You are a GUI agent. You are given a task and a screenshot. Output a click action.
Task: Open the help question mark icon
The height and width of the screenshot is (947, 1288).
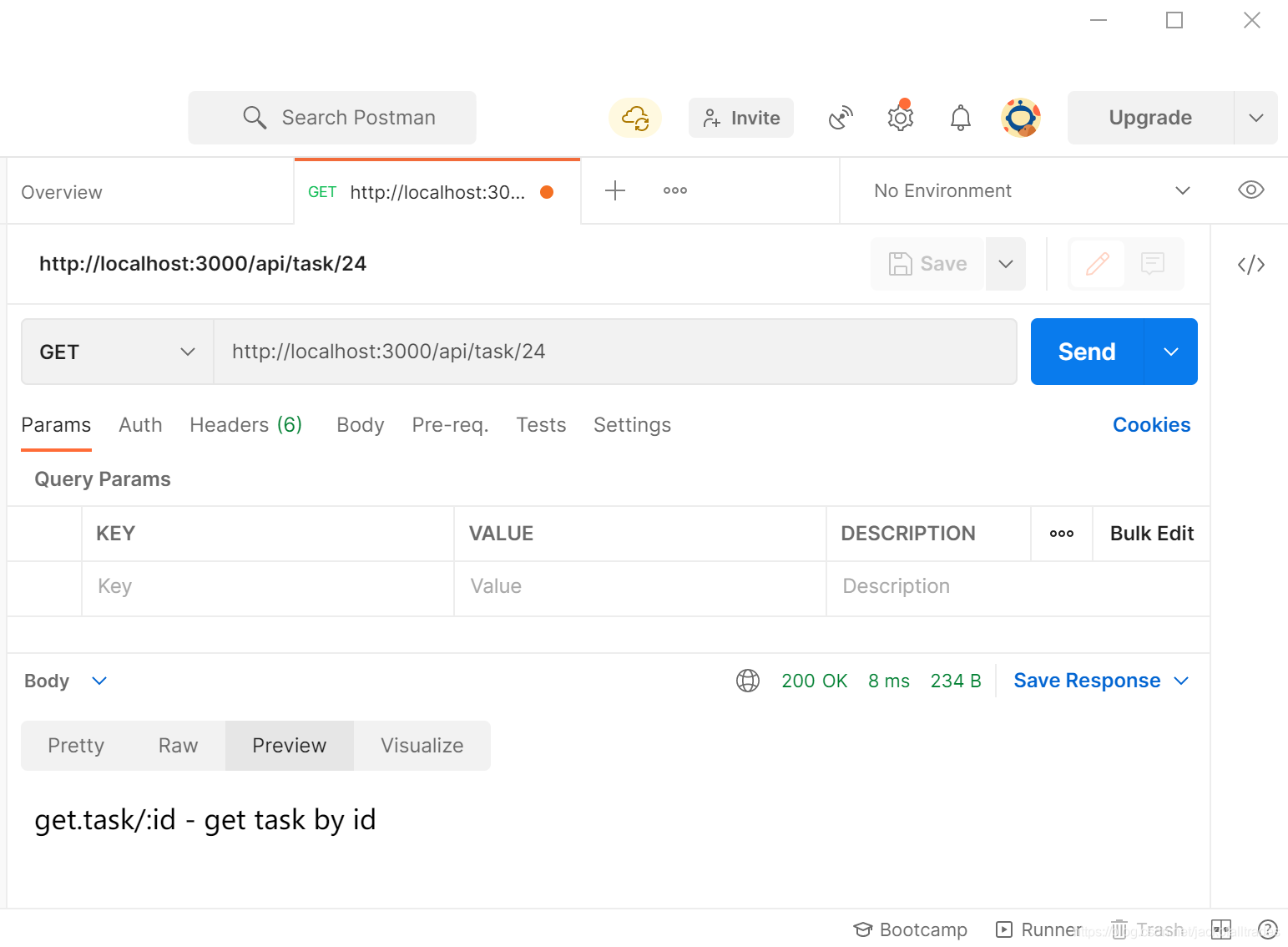coord(1267,929)
